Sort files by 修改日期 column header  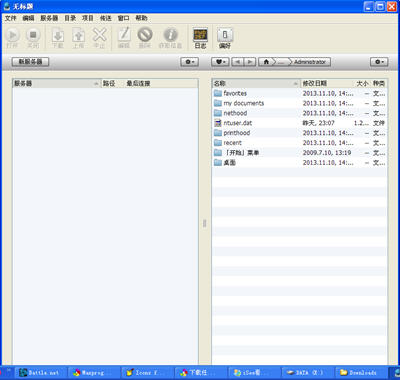tap(327, 83)
